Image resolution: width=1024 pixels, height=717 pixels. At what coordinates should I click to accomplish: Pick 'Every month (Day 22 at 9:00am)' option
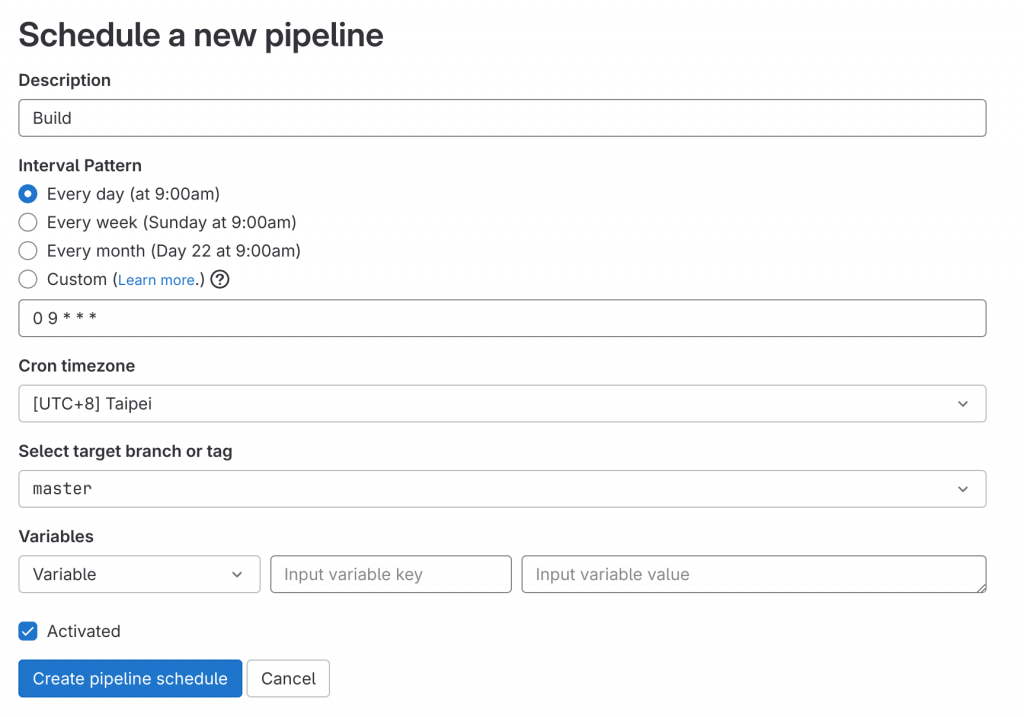click(28, 251)
